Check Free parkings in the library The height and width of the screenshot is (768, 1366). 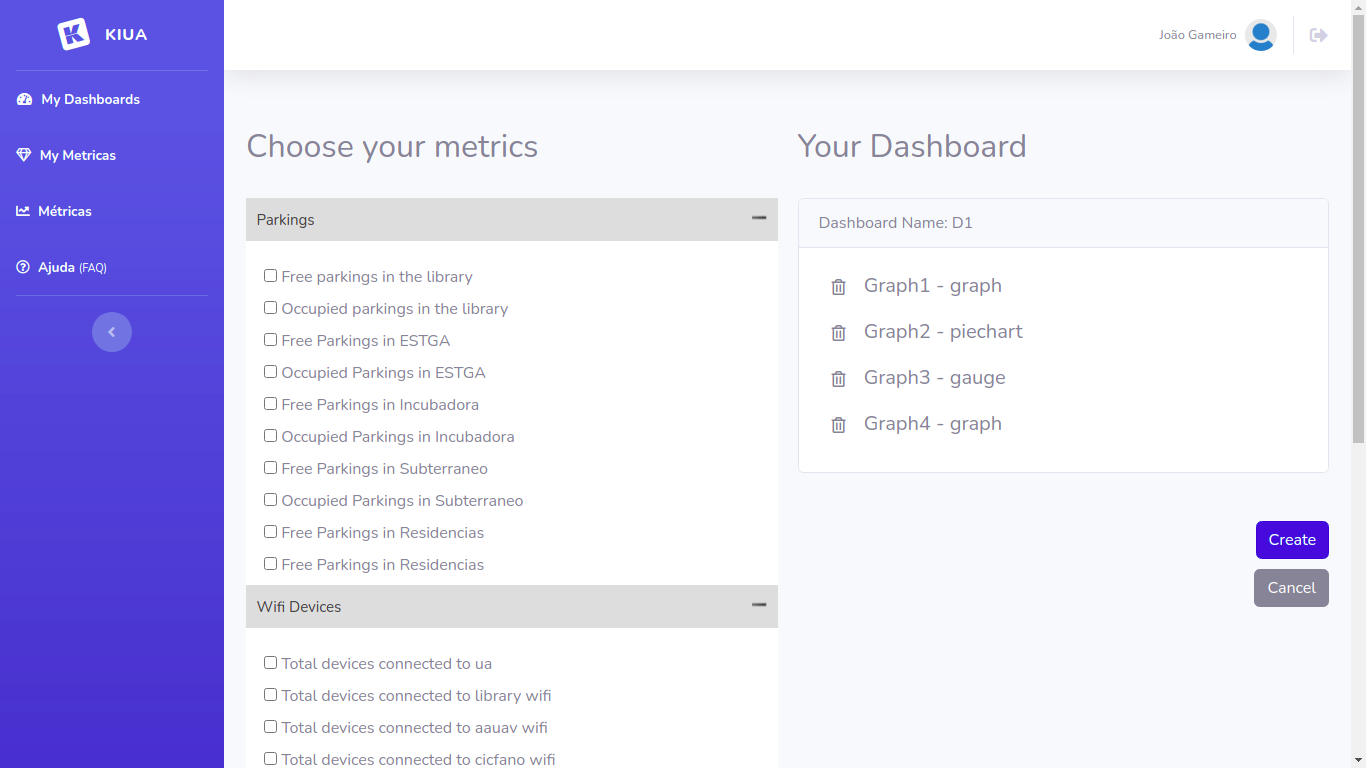270,276
